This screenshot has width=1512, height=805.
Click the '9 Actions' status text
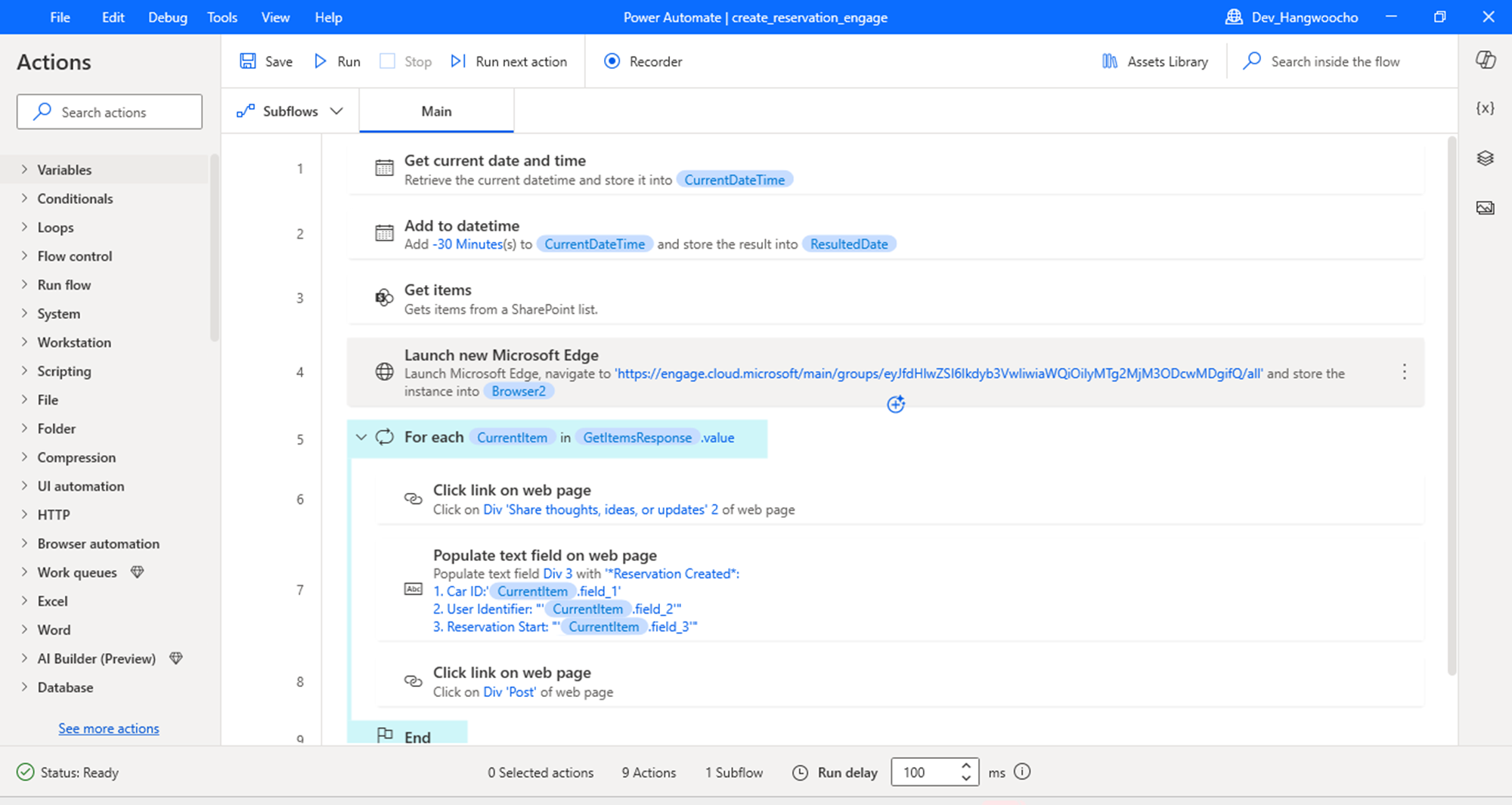coord(649,772)
